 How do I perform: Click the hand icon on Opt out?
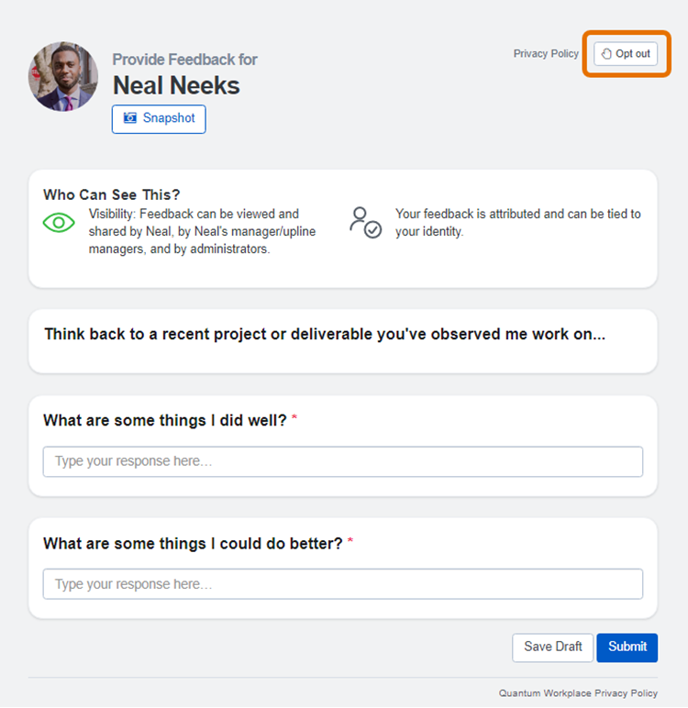606,54
